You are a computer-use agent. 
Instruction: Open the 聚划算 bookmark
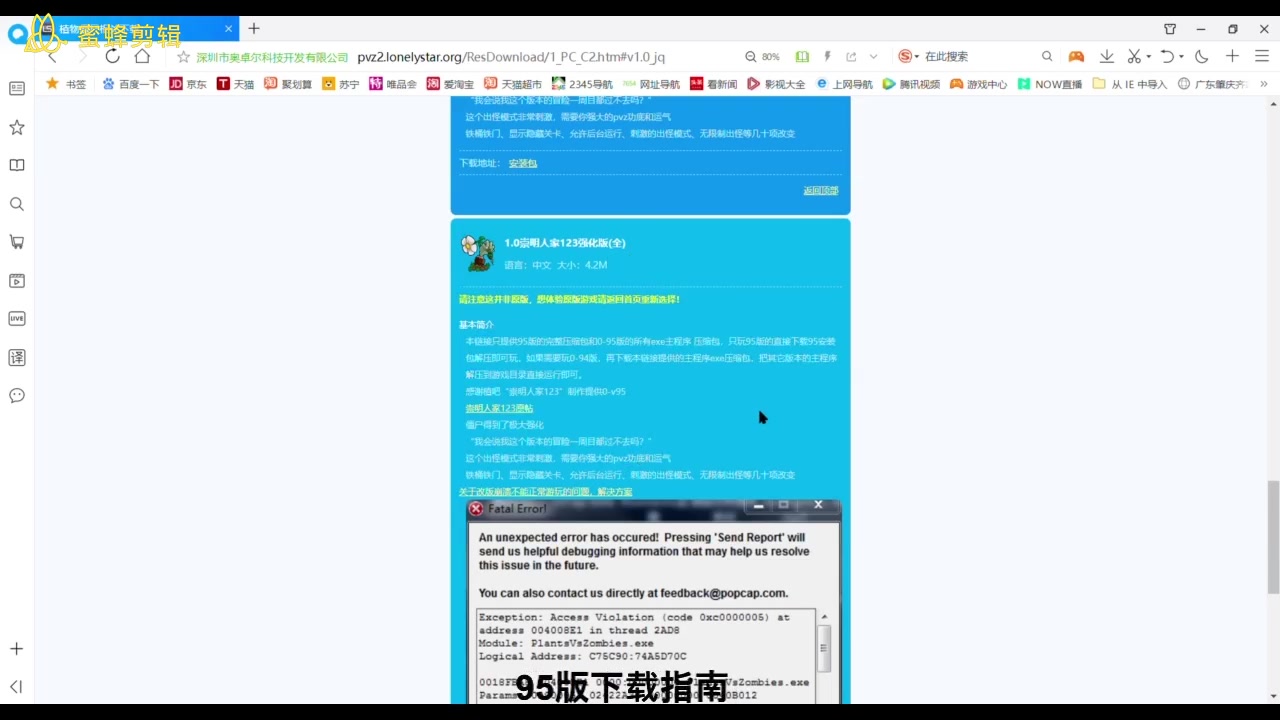[x=288, y=84]
